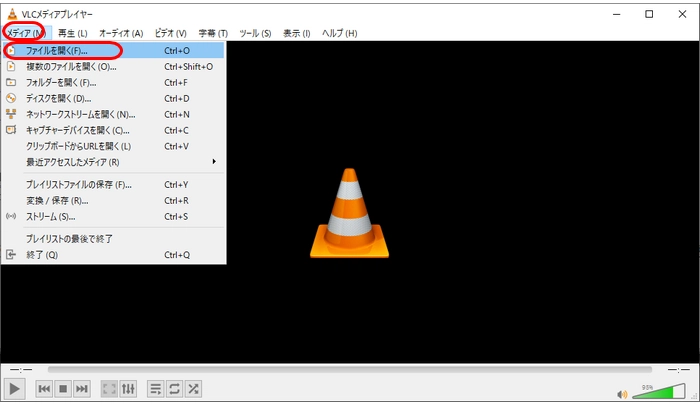The image size is (700, 407).
Task: Close the VLC window
Action: click(x=682, y=14)
